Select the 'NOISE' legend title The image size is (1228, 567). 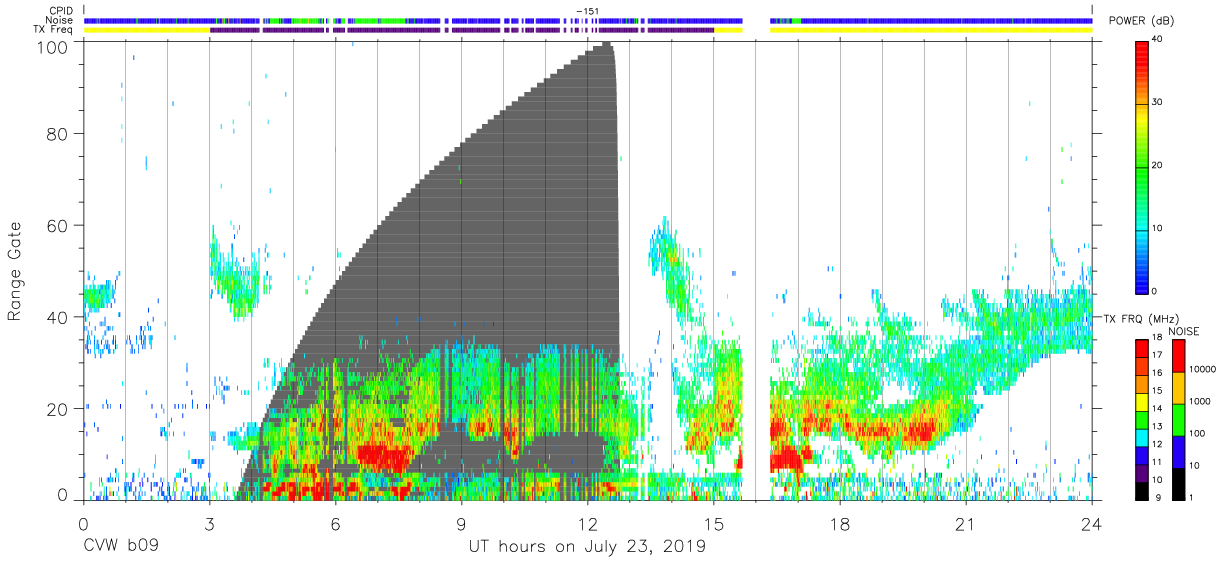[x=1183, y=331]
